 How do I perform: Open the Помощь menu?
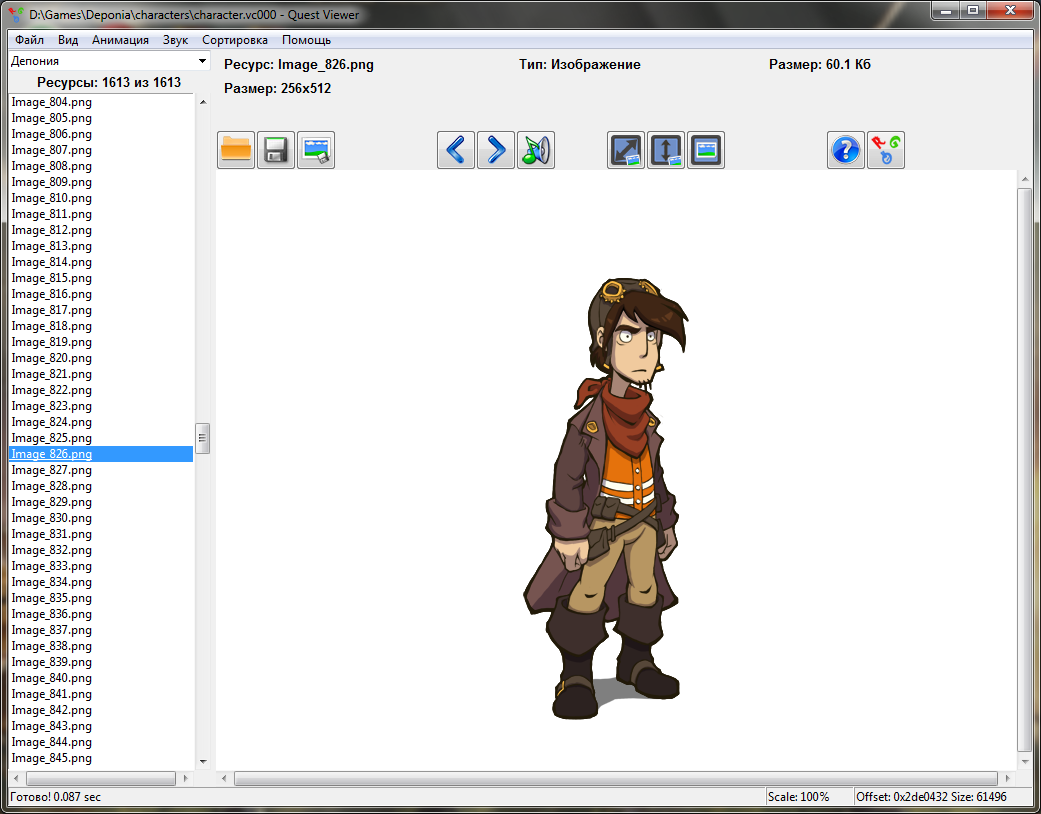306,40
